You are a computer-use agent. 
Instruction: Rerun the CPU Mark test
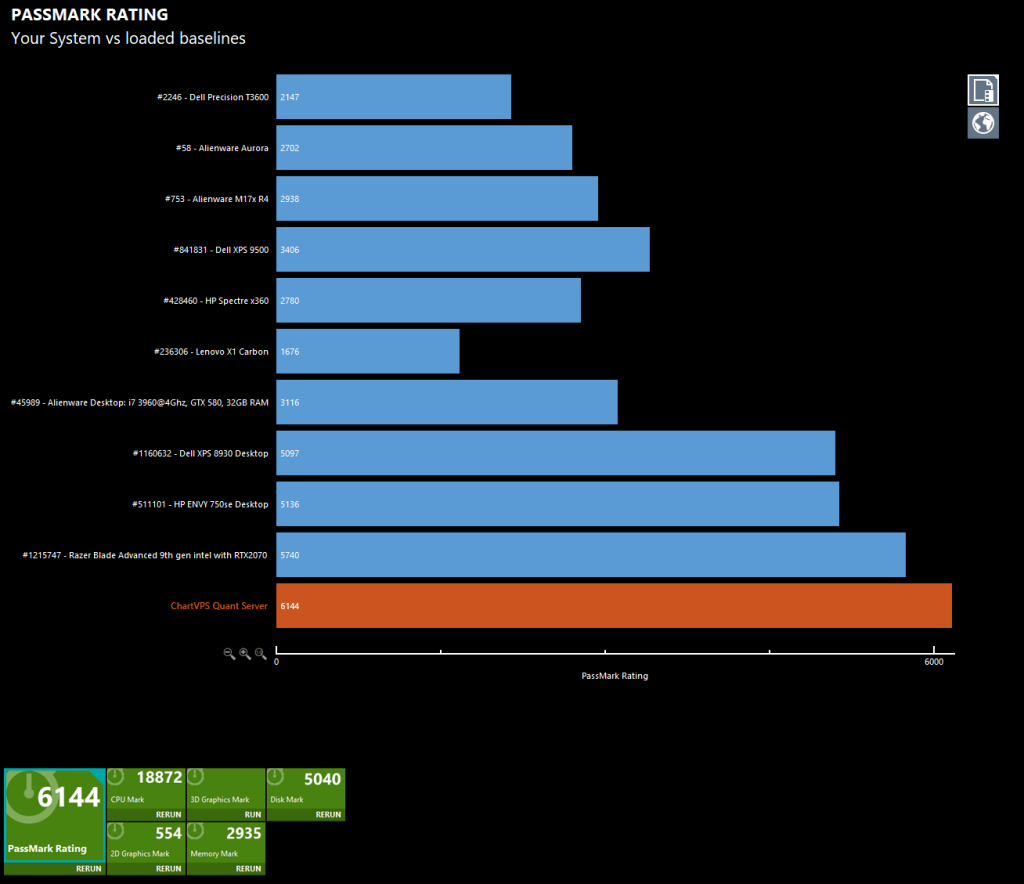pos(168,815)
